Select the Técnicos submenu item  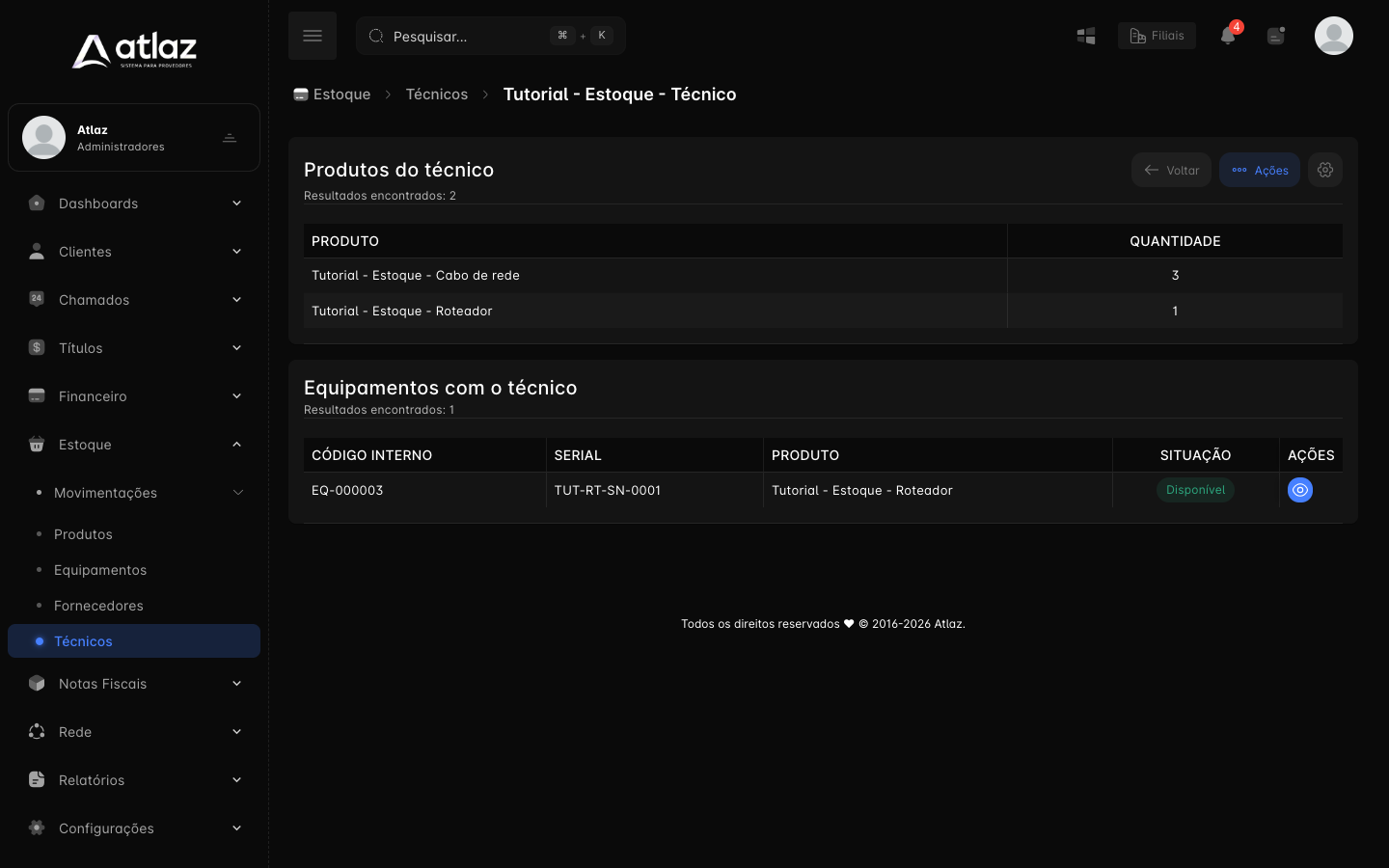pyautogui.click(x=134, y=641)
